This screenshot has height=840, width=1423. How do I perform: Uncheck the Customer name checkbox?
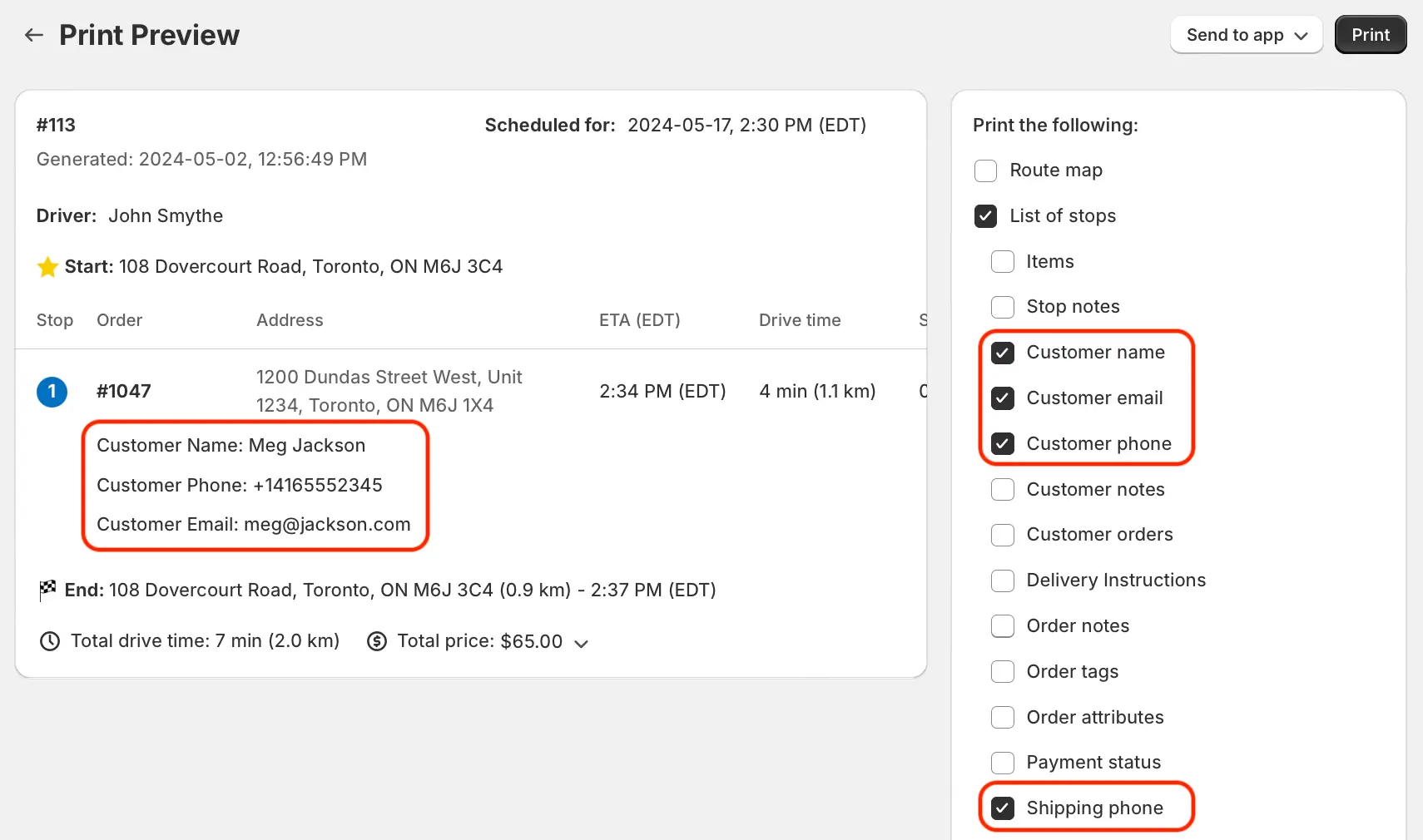pyautogui.click(x=1003, y=353)
